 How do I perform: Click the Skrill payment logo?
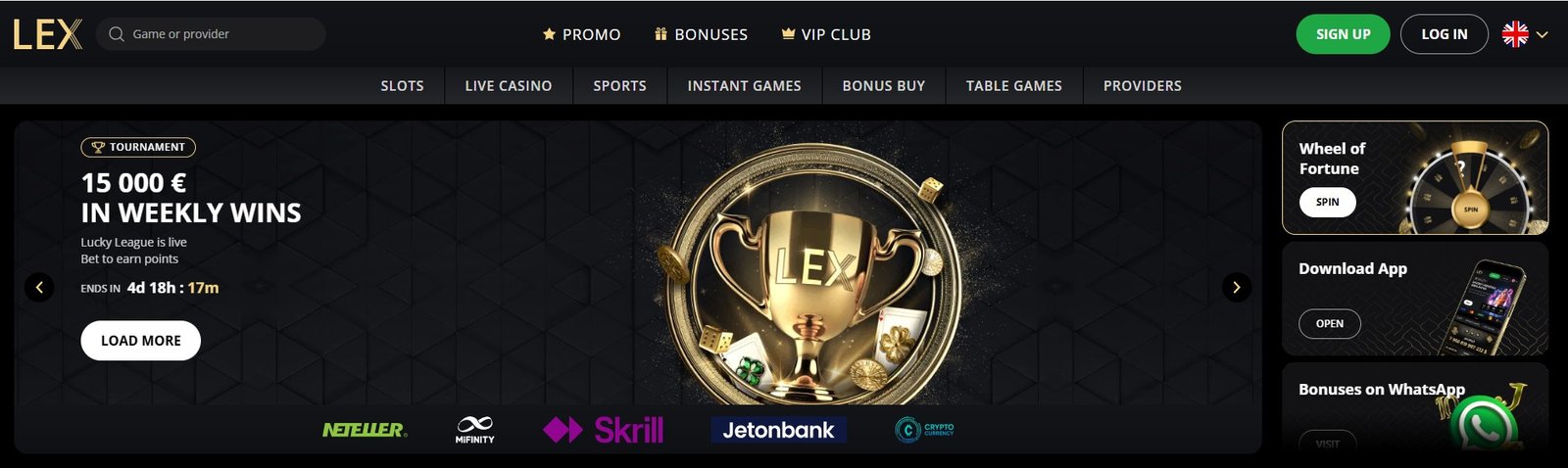click(x=603, y=430)
